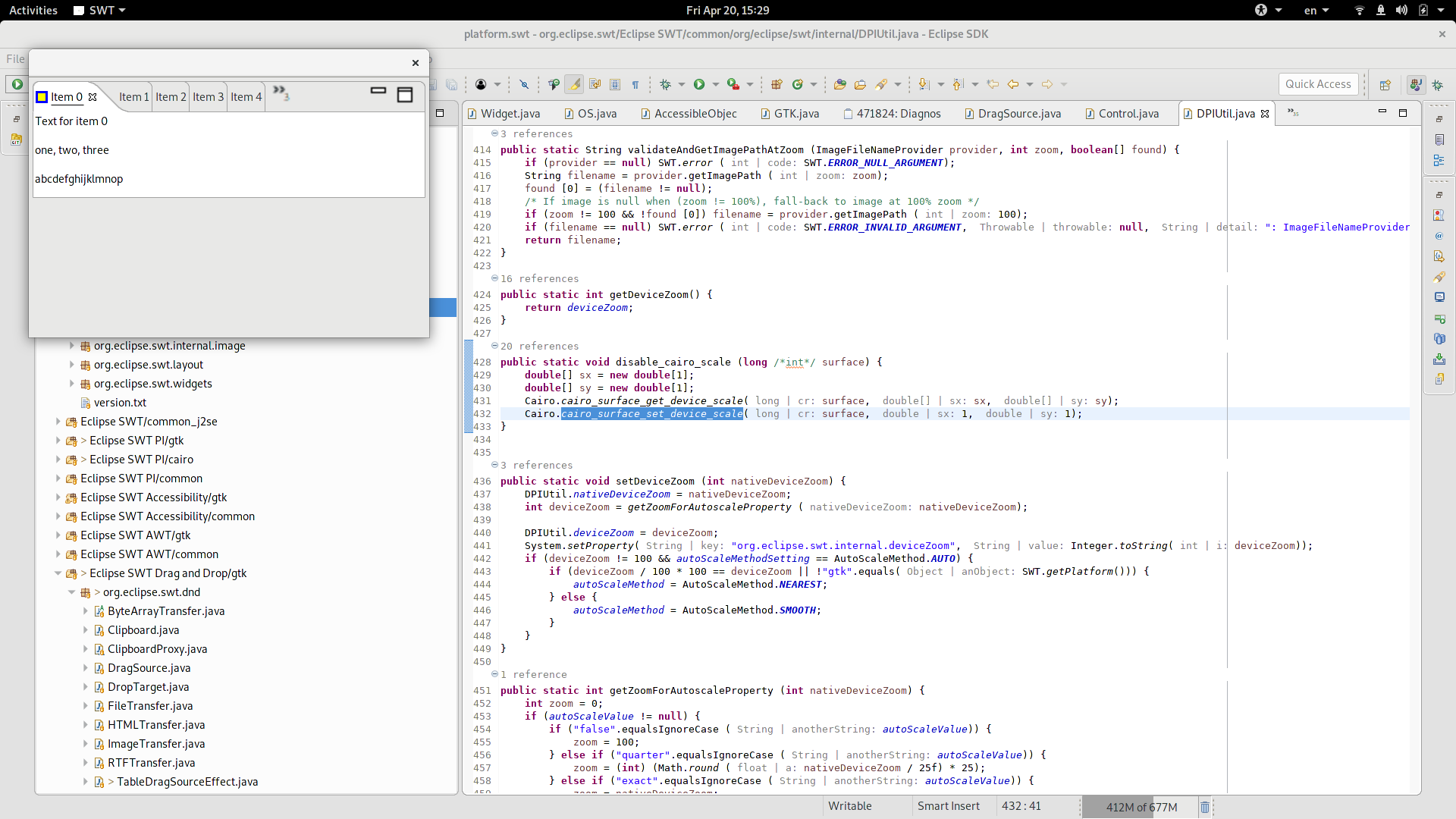The height and width of the screenshot is (819, 1456).
Task: Open the Outline view from right trim
Action: pyautogui.click(x=1439, y=160)
